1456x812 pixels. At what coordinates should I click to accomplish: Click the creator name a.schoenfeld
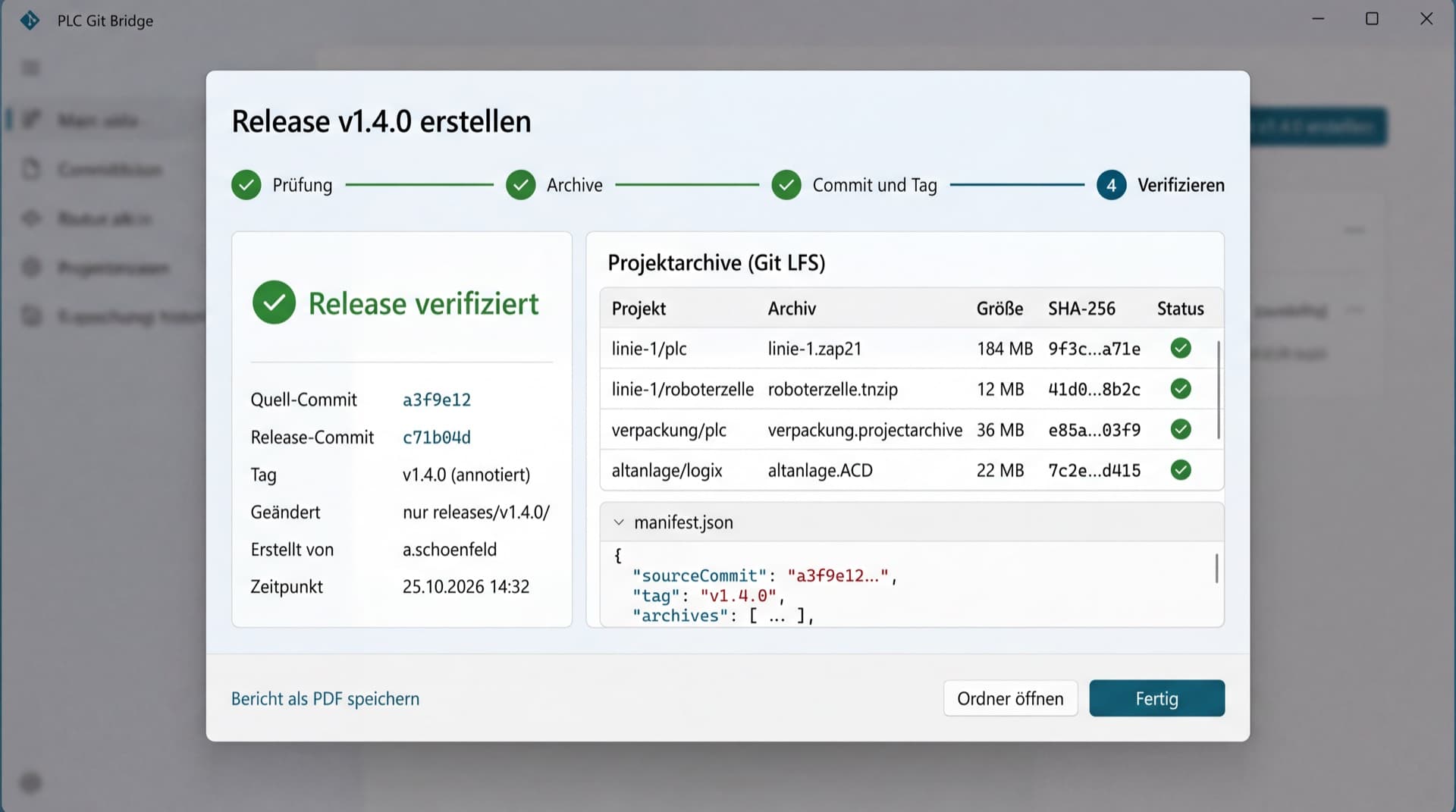tap(450, 550)
